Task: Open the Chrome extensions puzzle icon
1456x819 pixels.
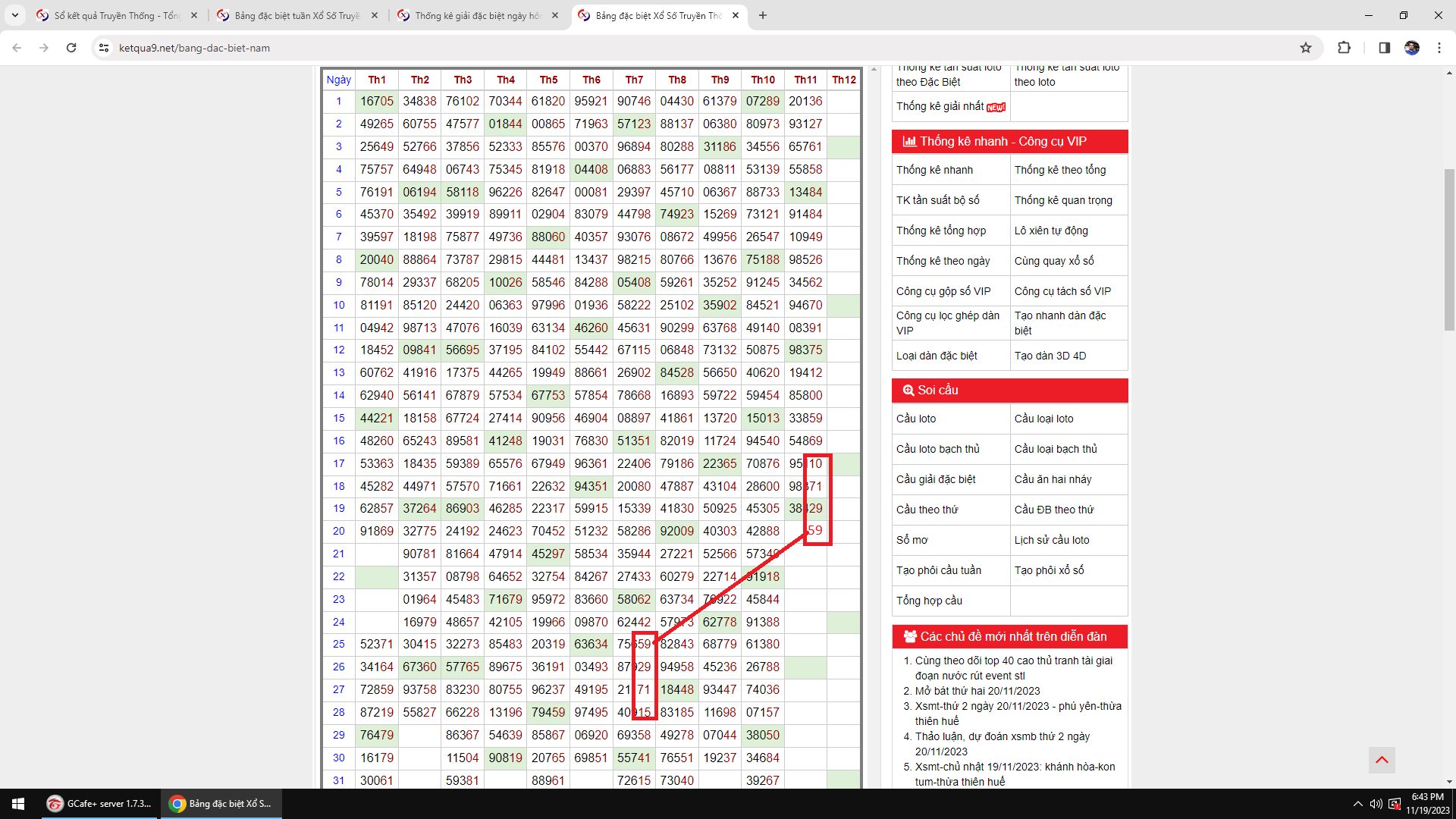Action: (1344, 48)
